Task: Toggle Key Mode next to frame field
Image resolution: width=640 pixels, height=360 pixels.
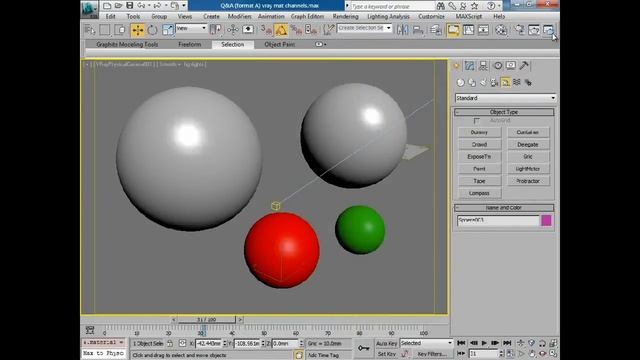Action: [461, 353]
